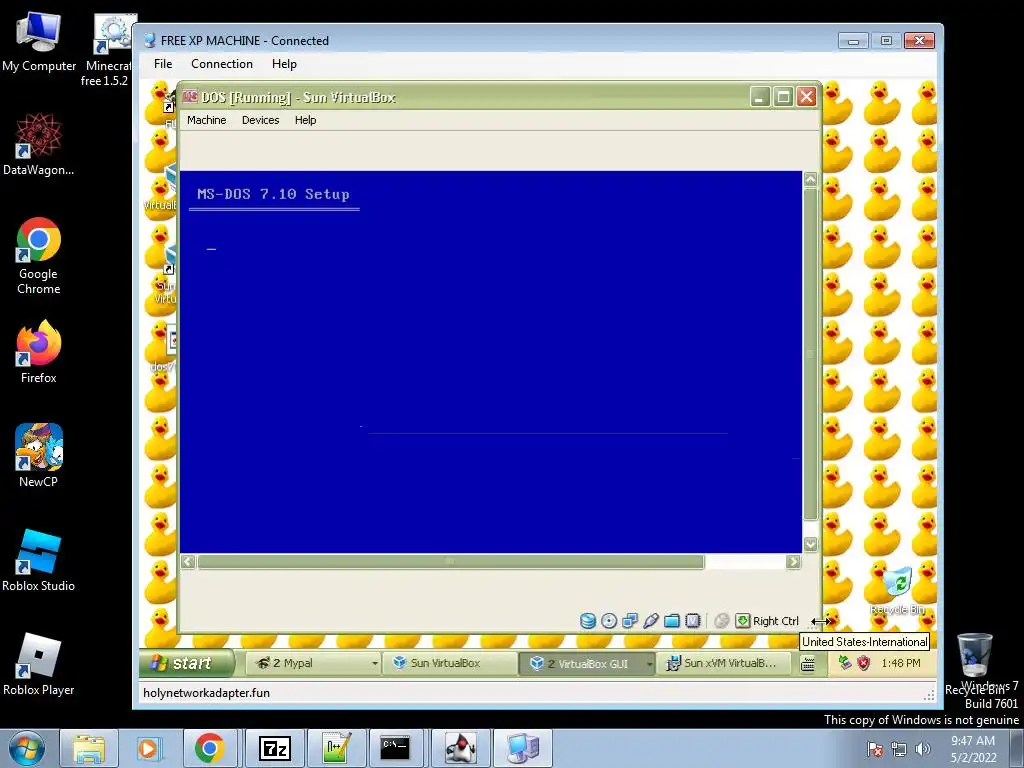Click the horizontal scrollbar right arrow in VirtualBox
Screen dimensions: 1024x768
[x=793, y=562]
